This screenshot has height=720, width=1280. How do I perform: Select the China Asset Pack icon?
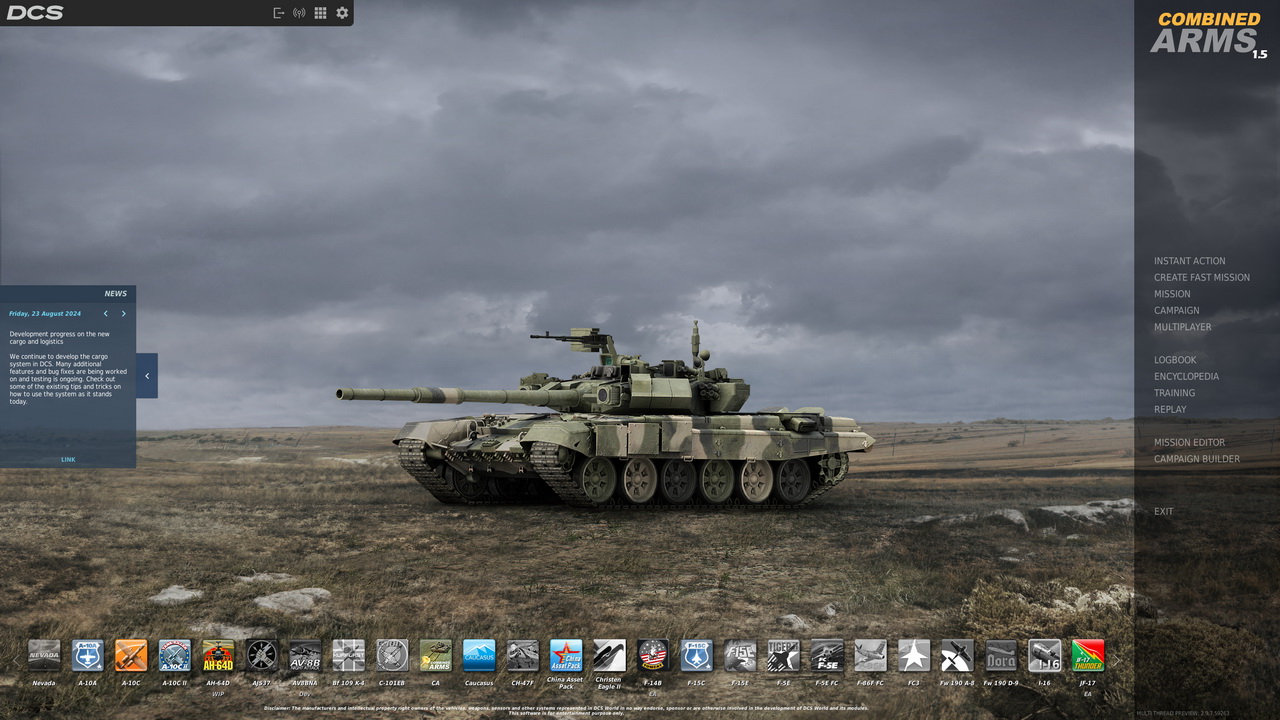(x=566, y=655)
